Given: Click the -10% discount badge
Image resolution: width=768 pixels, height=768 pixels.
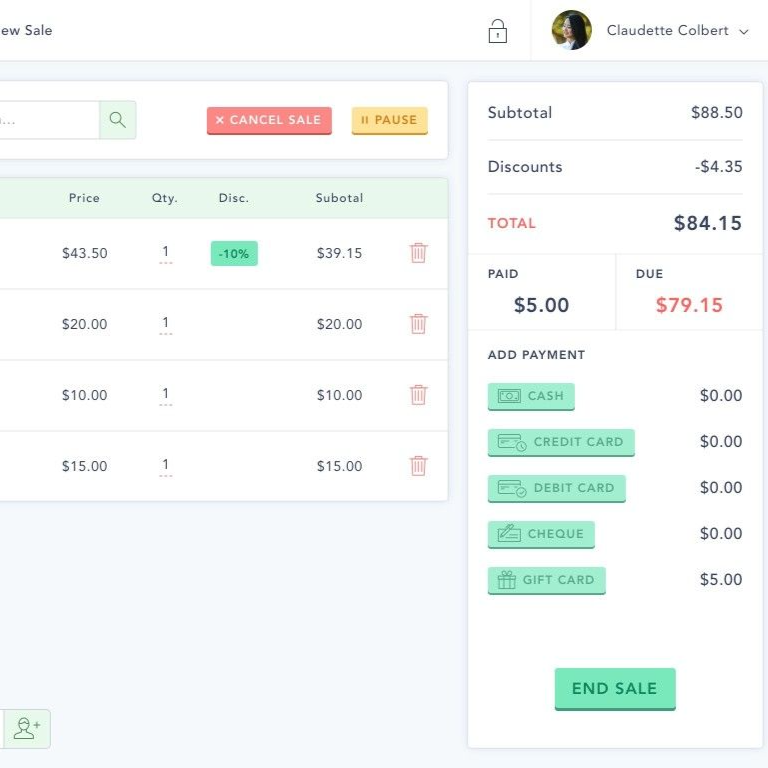Looking at the screenshot, I should tap(234, 253).
